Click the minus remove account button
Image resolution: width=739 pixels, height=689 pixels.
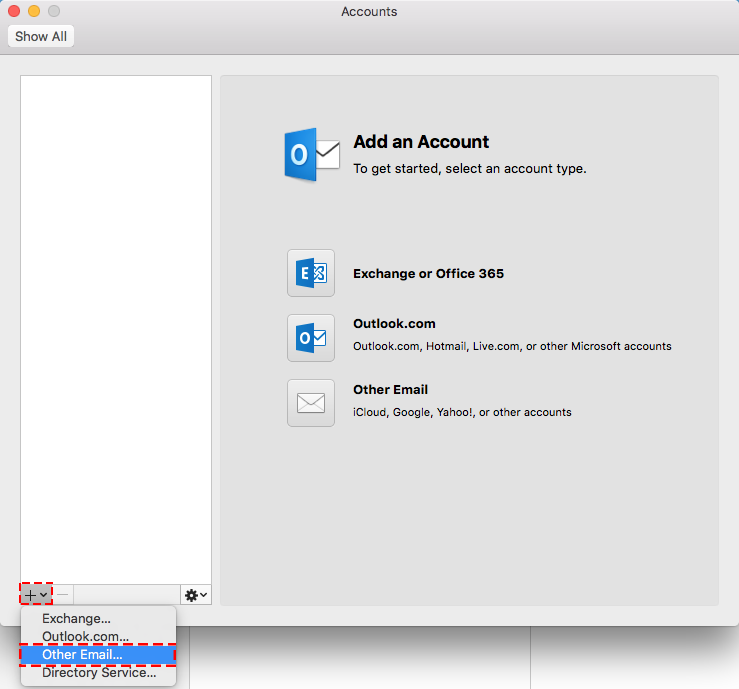pos(63,595)
